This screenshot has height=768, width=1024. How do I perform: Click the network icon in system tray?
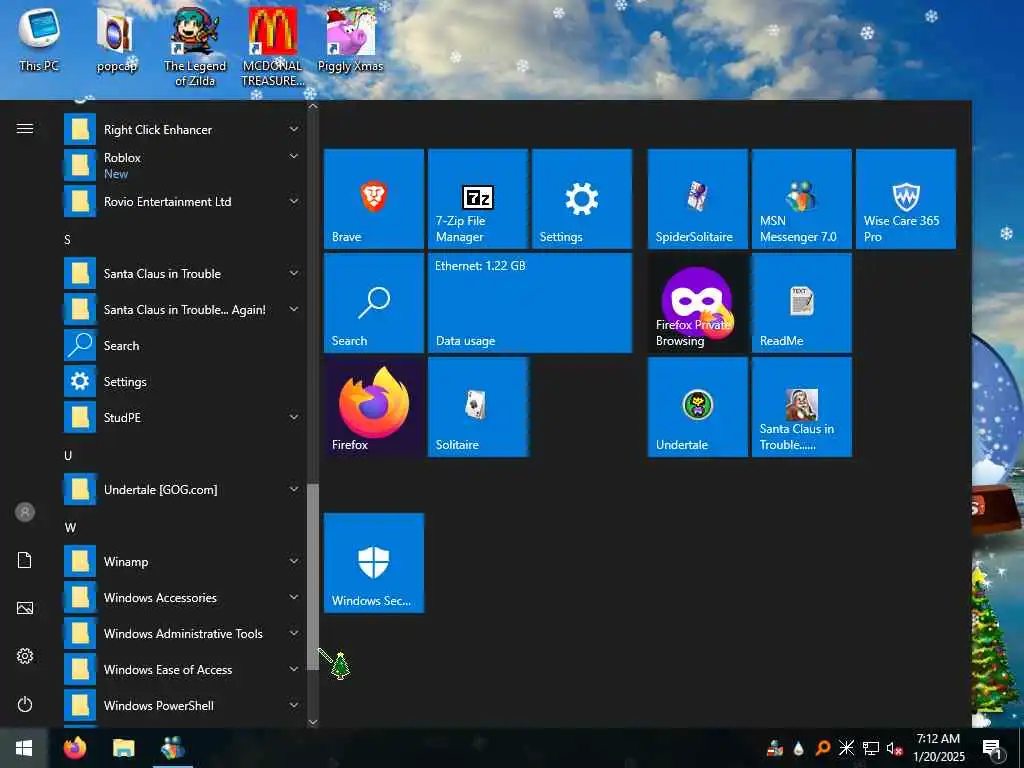[871, 748]
